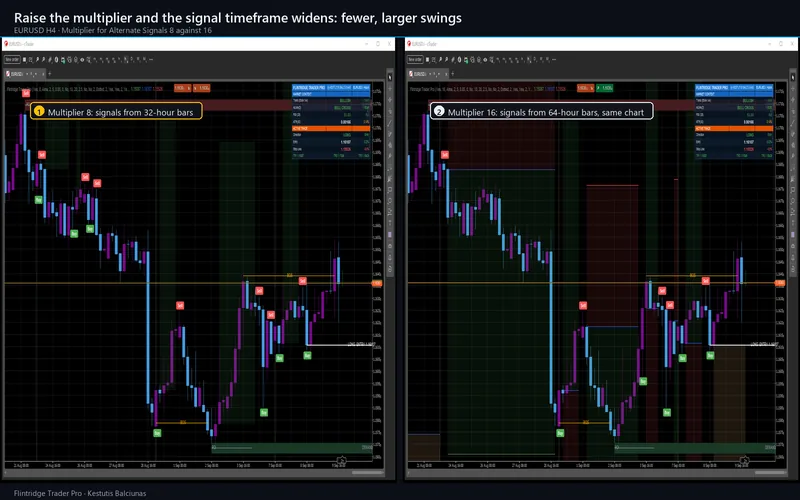Click the scroll-to-latest icon at left chart's bottom corner

click(x=341, y=461)
